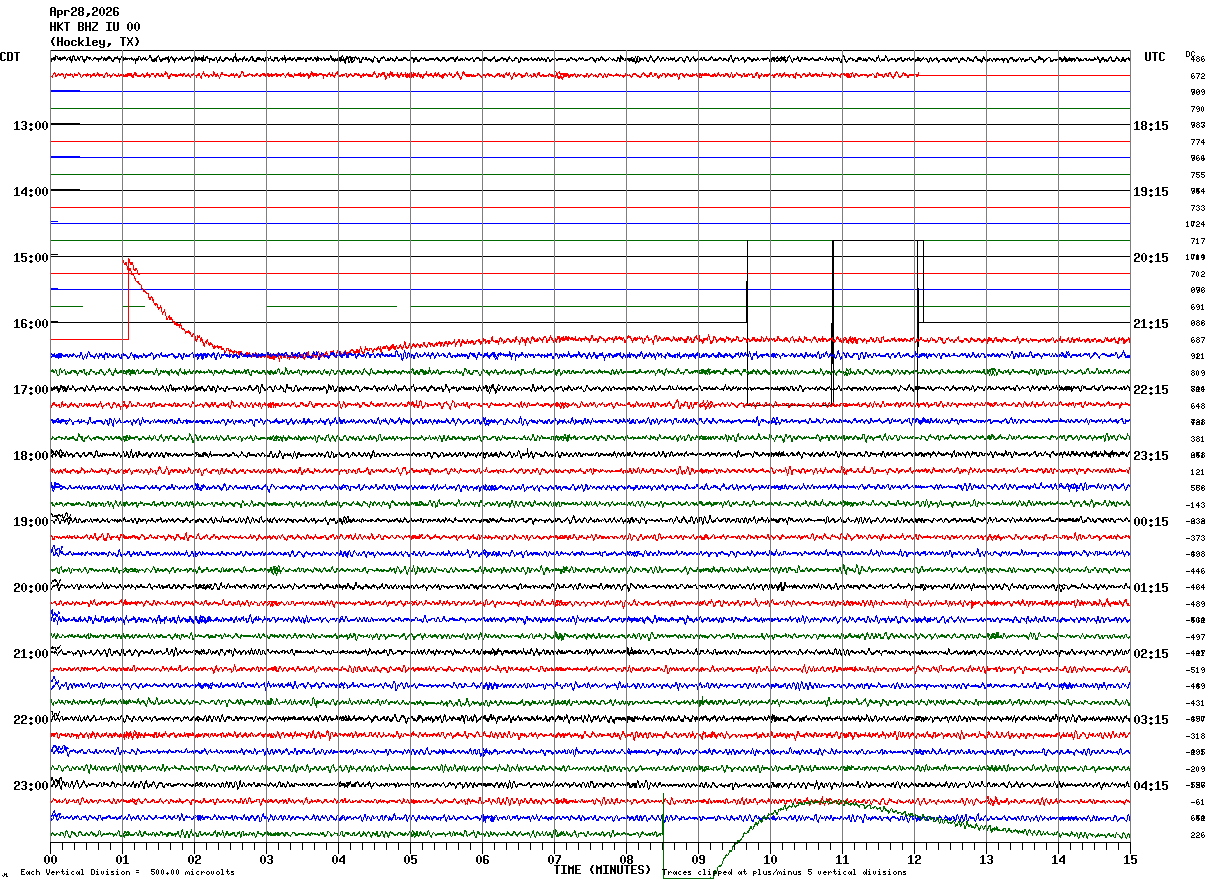Click the (Hockley, TX) location label
Viewport: 1210px width, 886px height.
[x=95, y=42]
